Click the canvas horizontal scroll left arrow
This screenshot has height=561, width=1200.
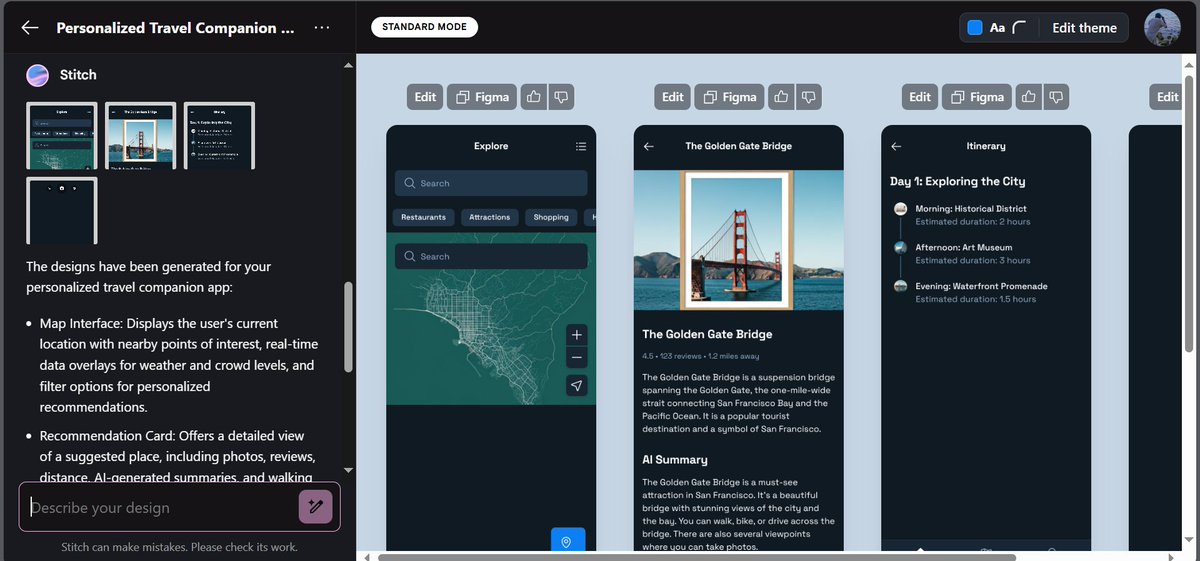click(x=365, y=557)
